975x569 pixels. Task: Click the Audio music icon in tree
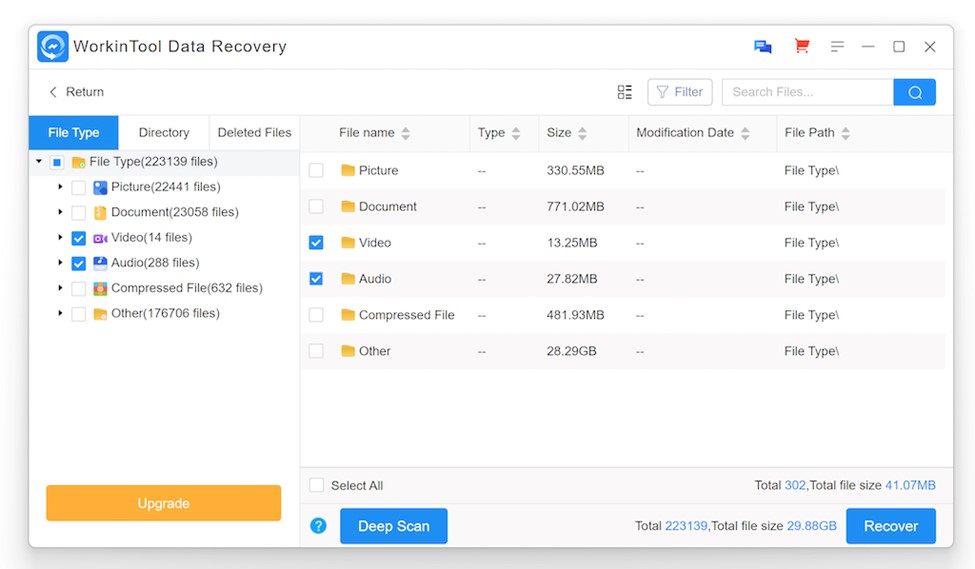(100, 263)
